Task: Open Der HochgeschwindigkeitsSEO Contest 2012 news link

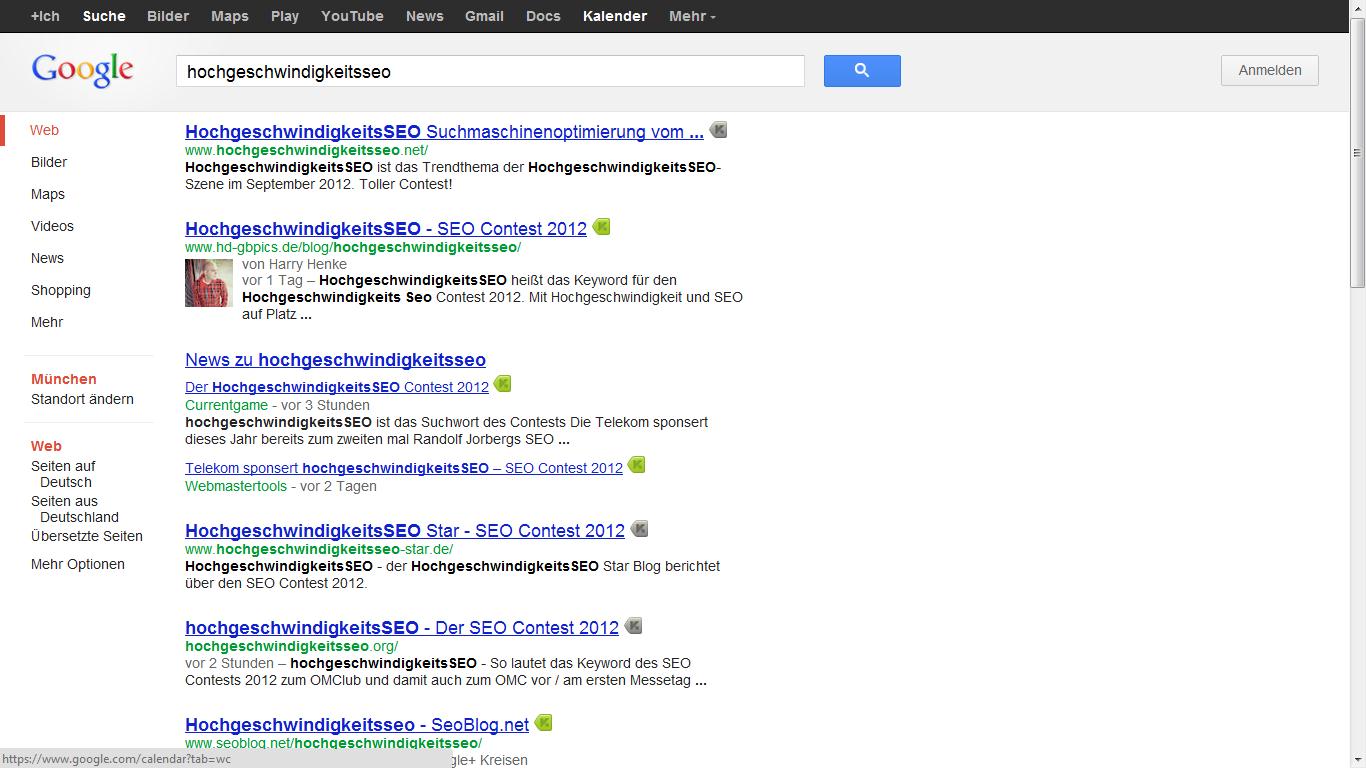Action: click(x=337, y=387)
